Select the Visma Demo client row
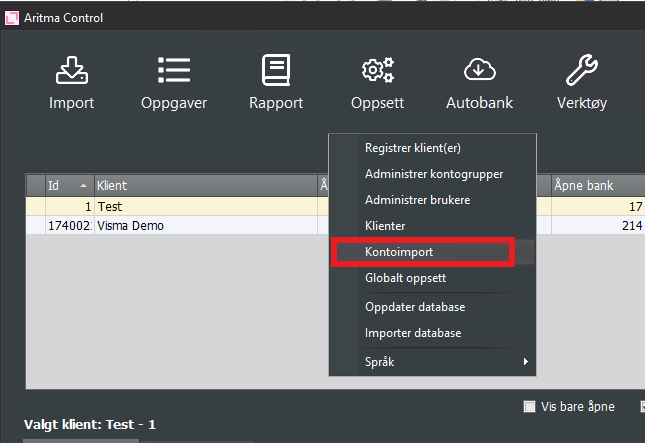645x443 pixels. [130, 226]
